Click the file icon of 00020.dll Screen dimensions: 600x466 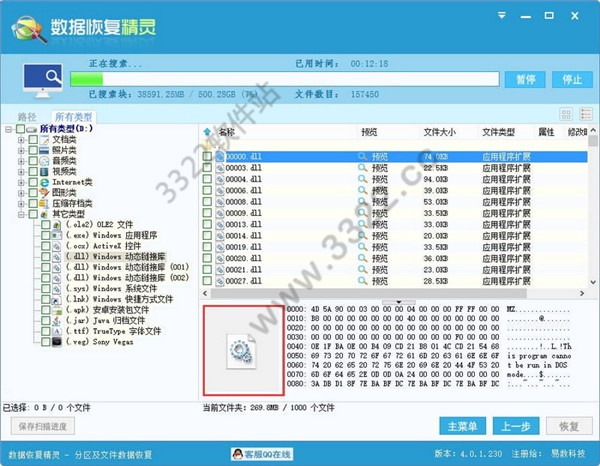(220, 258)
